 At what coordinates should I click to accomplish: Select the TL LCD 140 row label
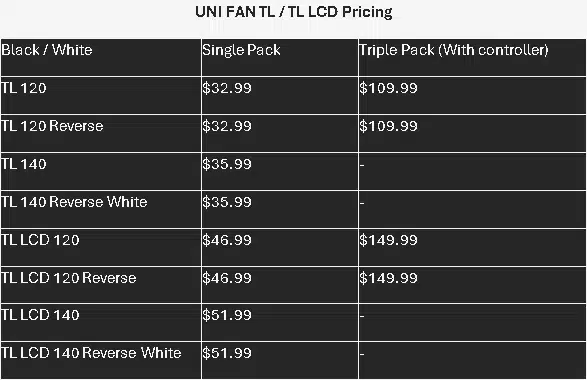[x=40, y=315]
